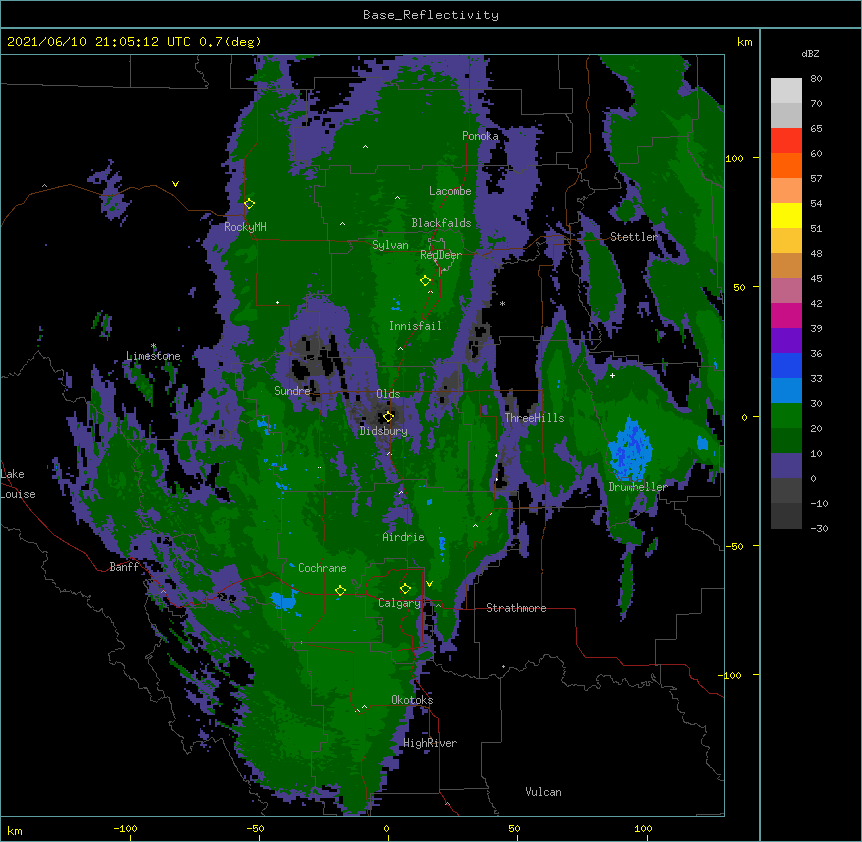Click the Drumheller label
The width and height of the screenshot is (862, 842).
[x=638, y=487]
